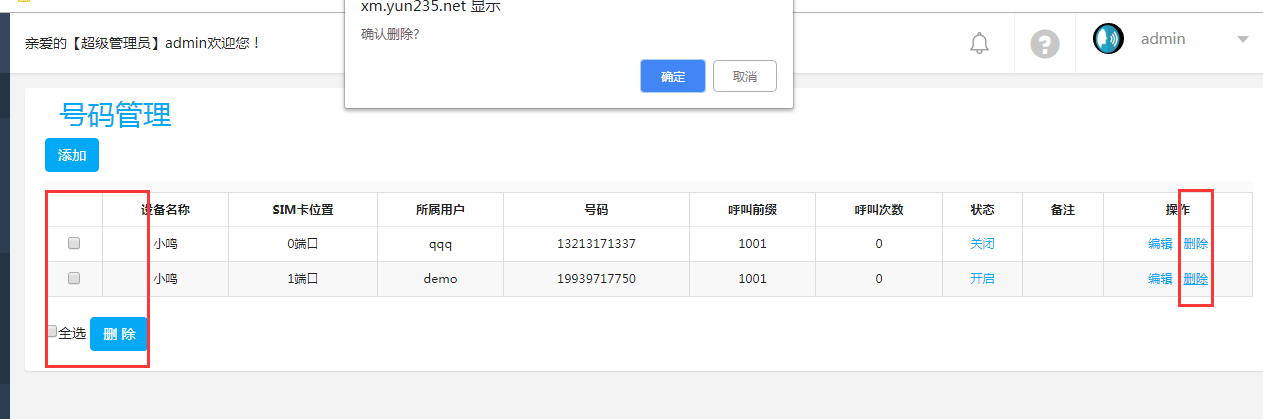Click 删除 link for number 19939717750
This screenshot has width=1263, height=419.
coord(1195,279)
